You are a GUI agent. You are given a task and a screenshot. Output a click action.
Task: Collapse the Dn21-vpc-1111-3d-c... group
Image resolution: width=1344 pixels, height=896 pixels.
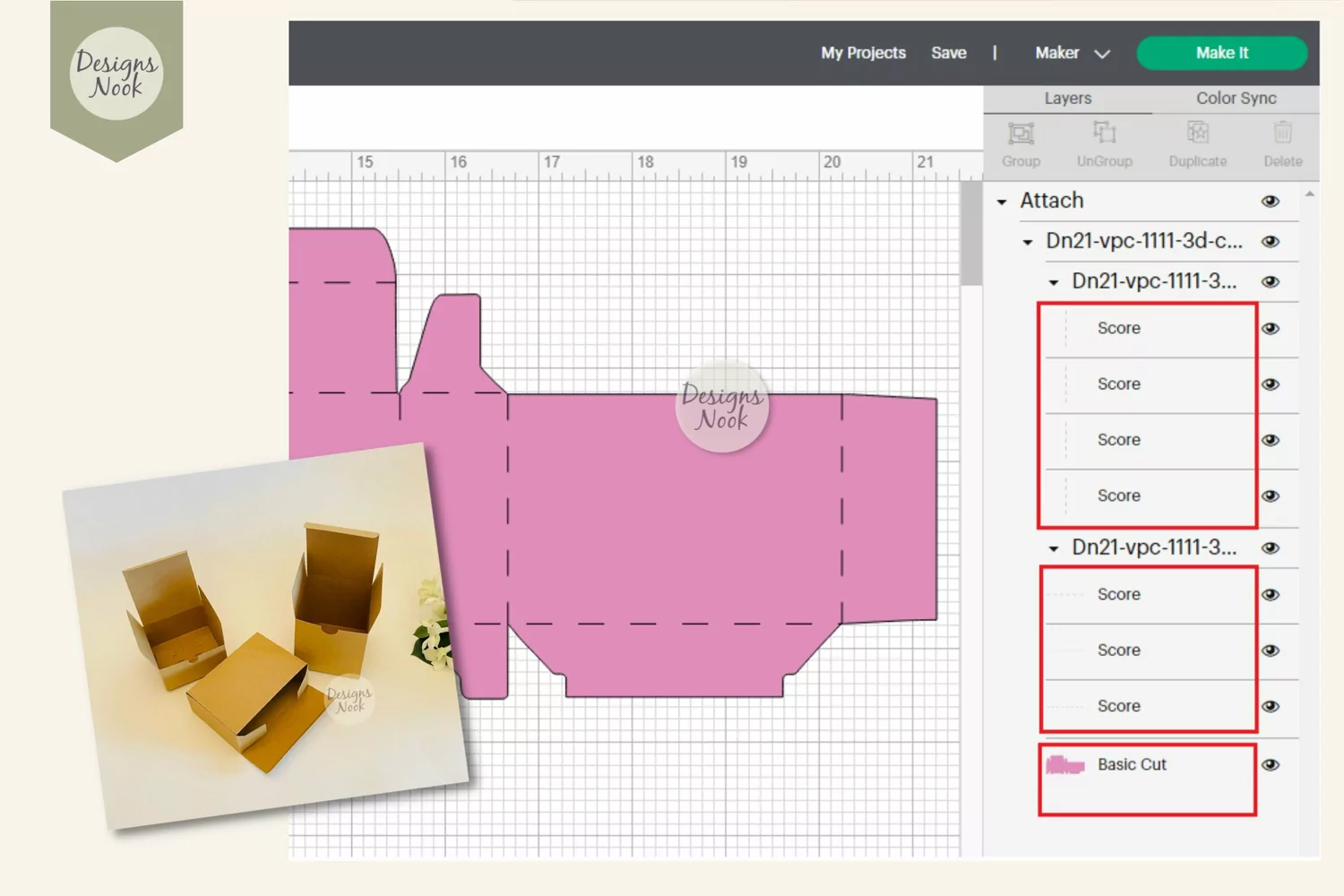point(1028,243)
